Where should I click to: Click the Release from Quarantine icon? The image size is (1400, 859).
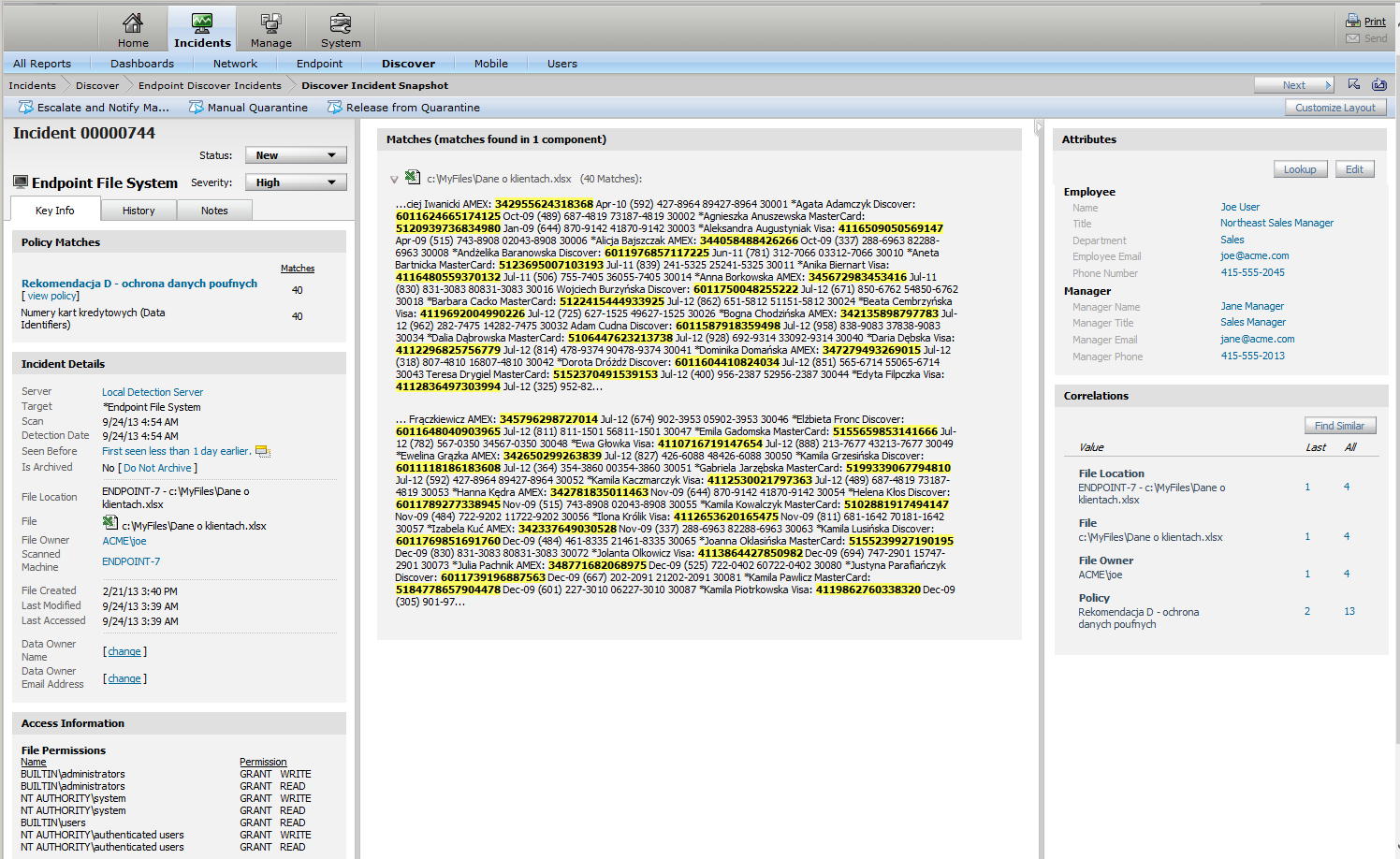(x=335, y=108)
